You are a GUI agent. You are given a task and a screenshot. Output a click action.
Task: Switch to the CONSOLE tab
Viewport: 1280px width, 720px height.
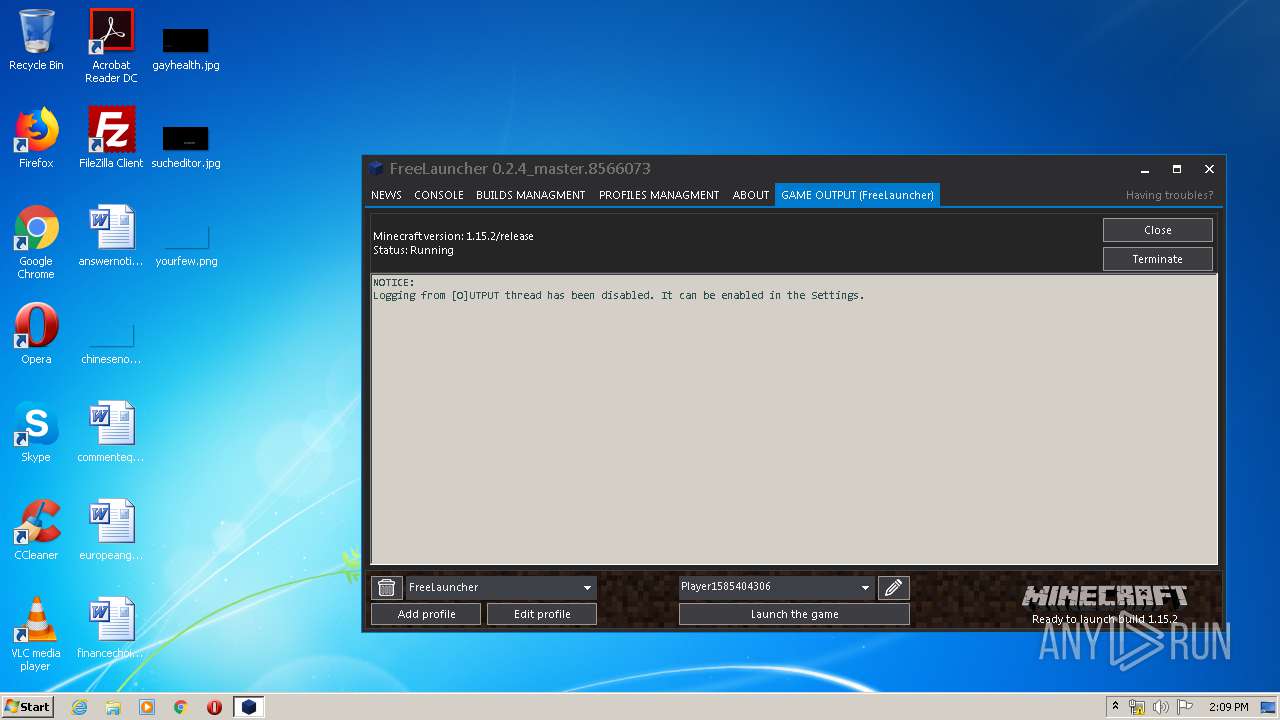click(439, 195)
